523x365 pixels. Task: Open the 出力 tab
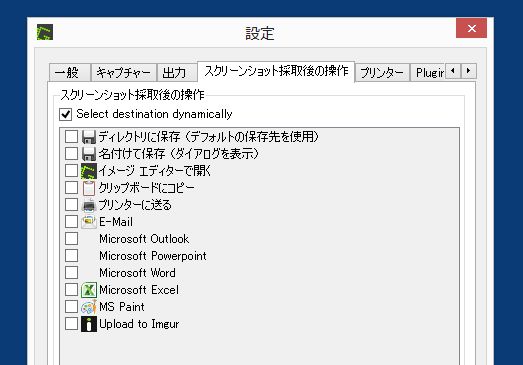click(x=177, y=72)
